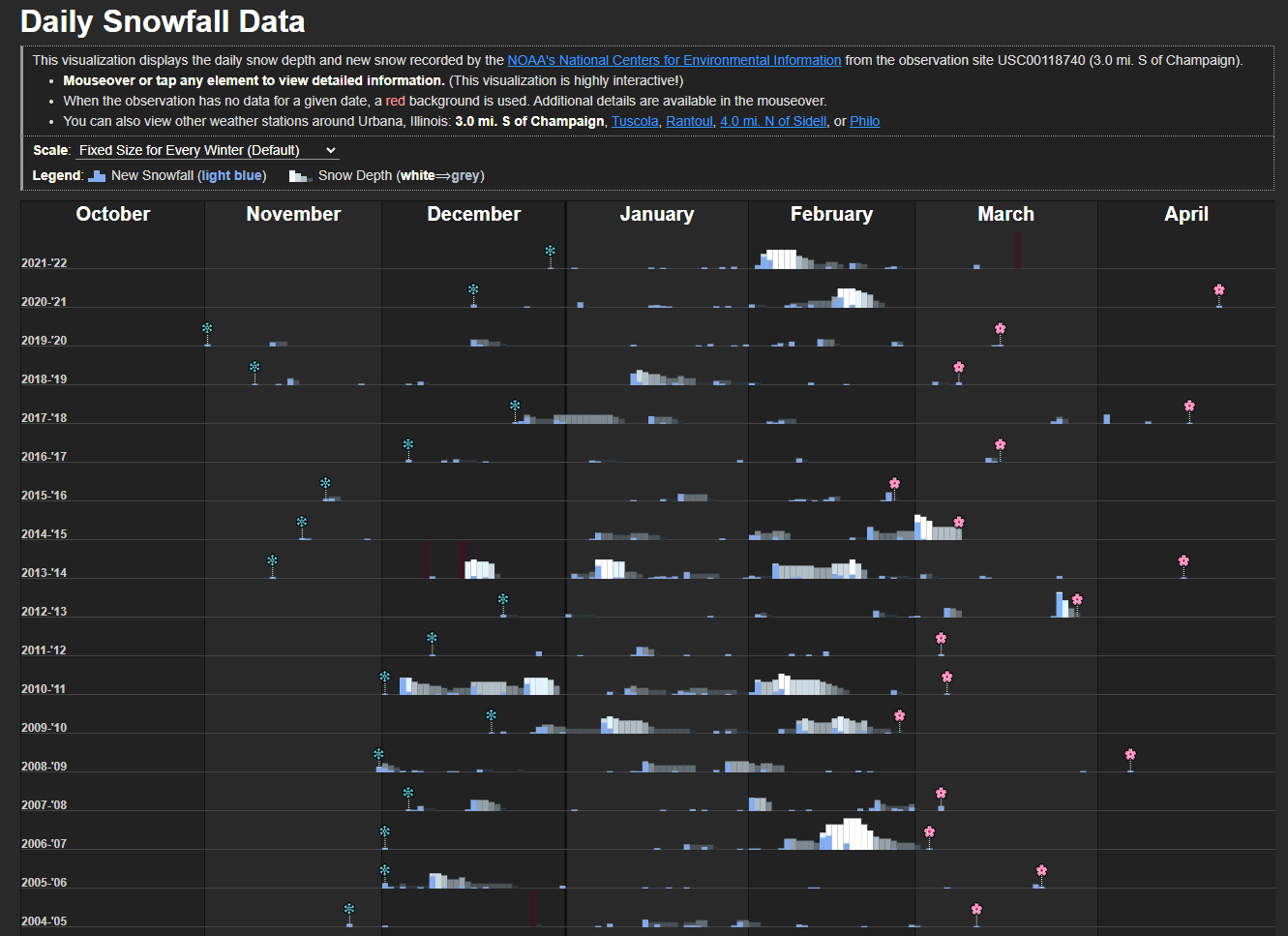Image resolution: width=1288 pixels, height=936 pixels.
Task: Click first snowflake icon in 2012-'13 row
Action: click(503, 600)
